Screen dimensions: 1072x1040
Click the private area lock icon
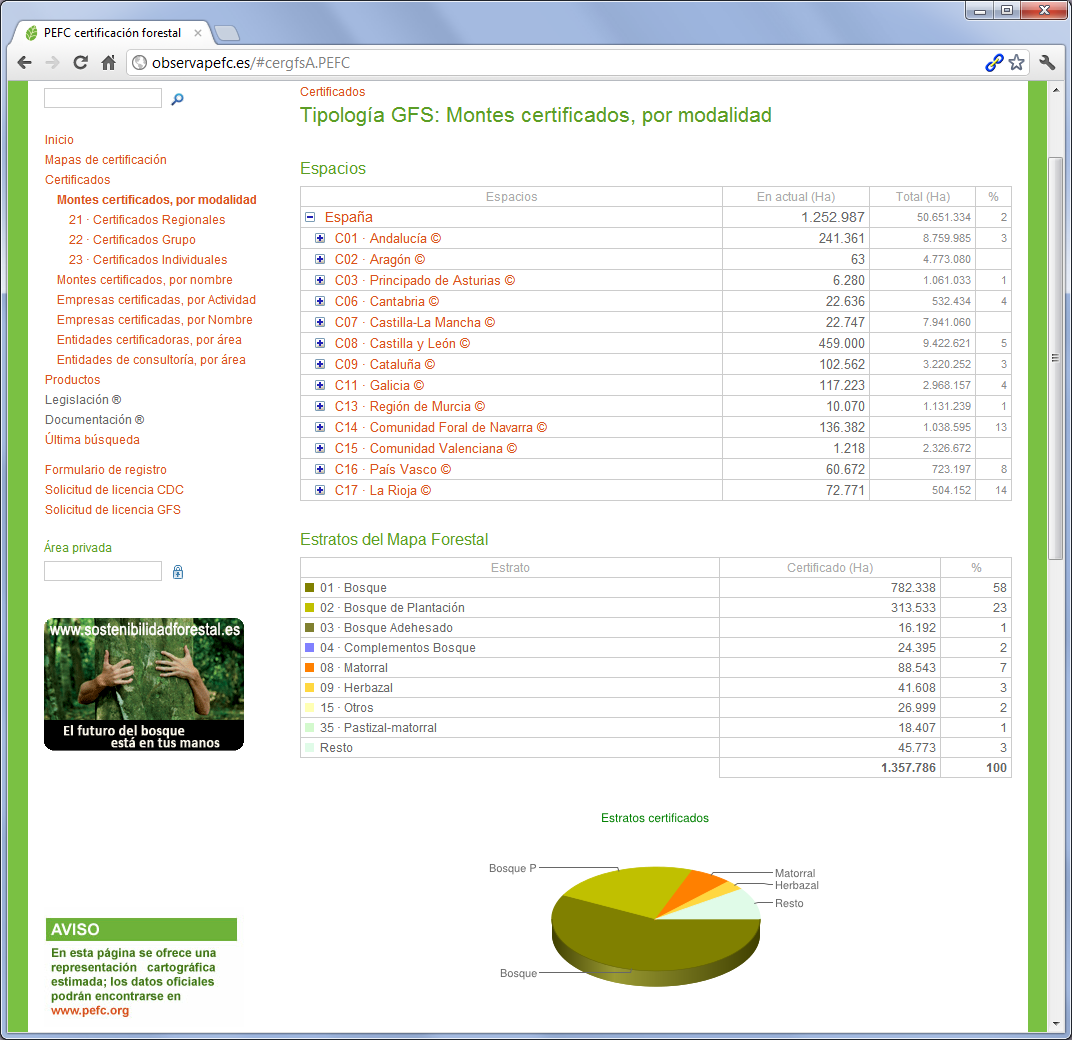pos(178,572)
